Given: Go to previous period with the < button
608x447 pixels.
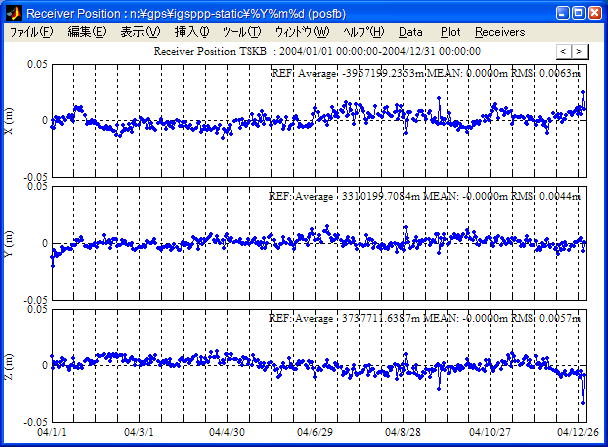Looking at the screenshot, I should pos(563,51).
